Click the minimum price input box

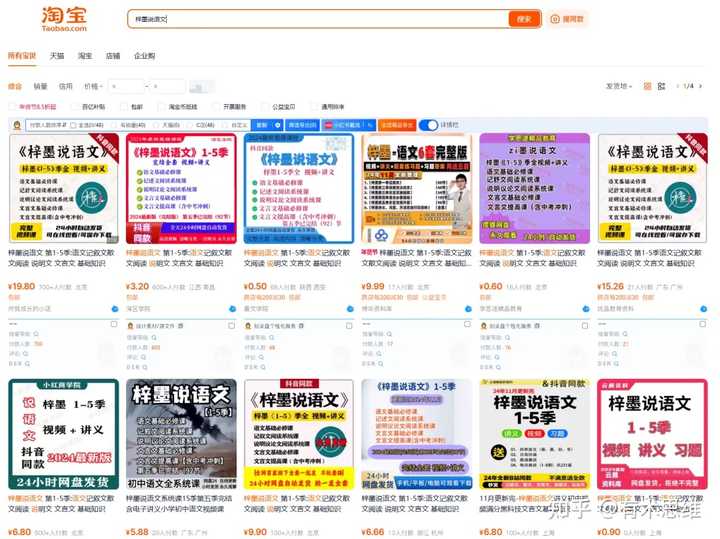(127, 86)
